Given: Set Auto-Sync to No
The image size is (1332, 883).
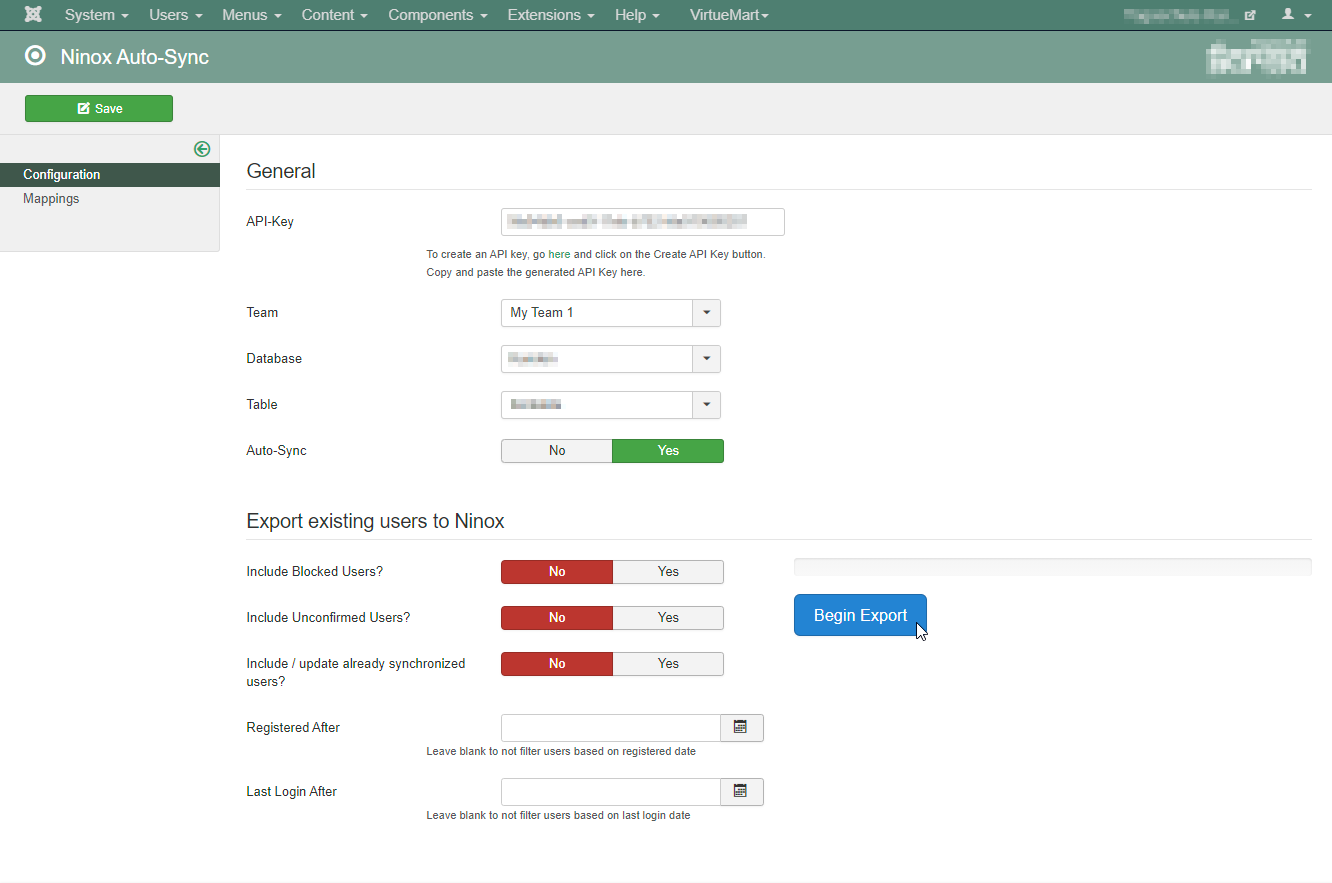Looking at the screenshot, I should tap(557, 451).
